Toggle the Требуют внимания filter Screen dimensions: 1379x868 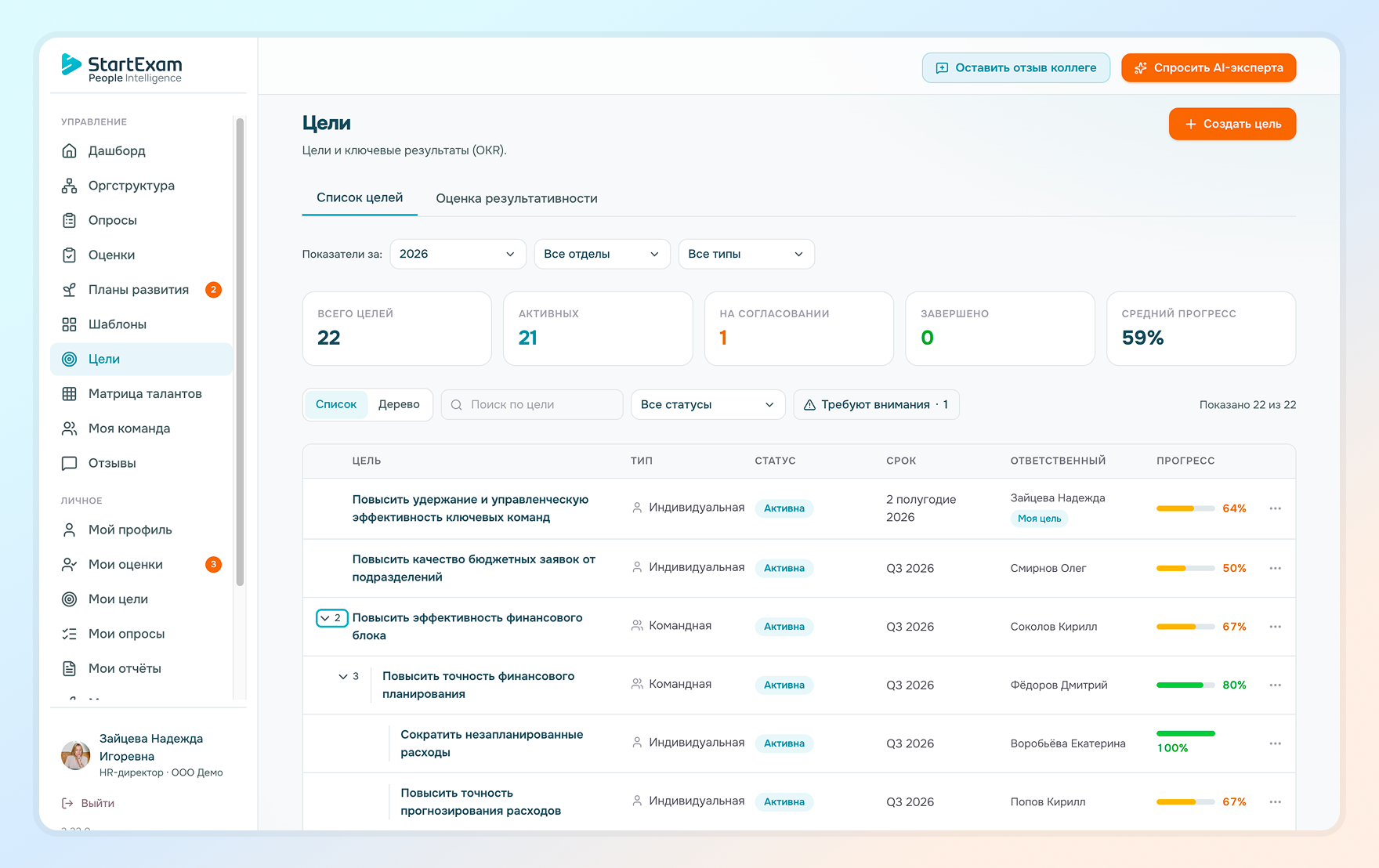[x=876, y=404]
